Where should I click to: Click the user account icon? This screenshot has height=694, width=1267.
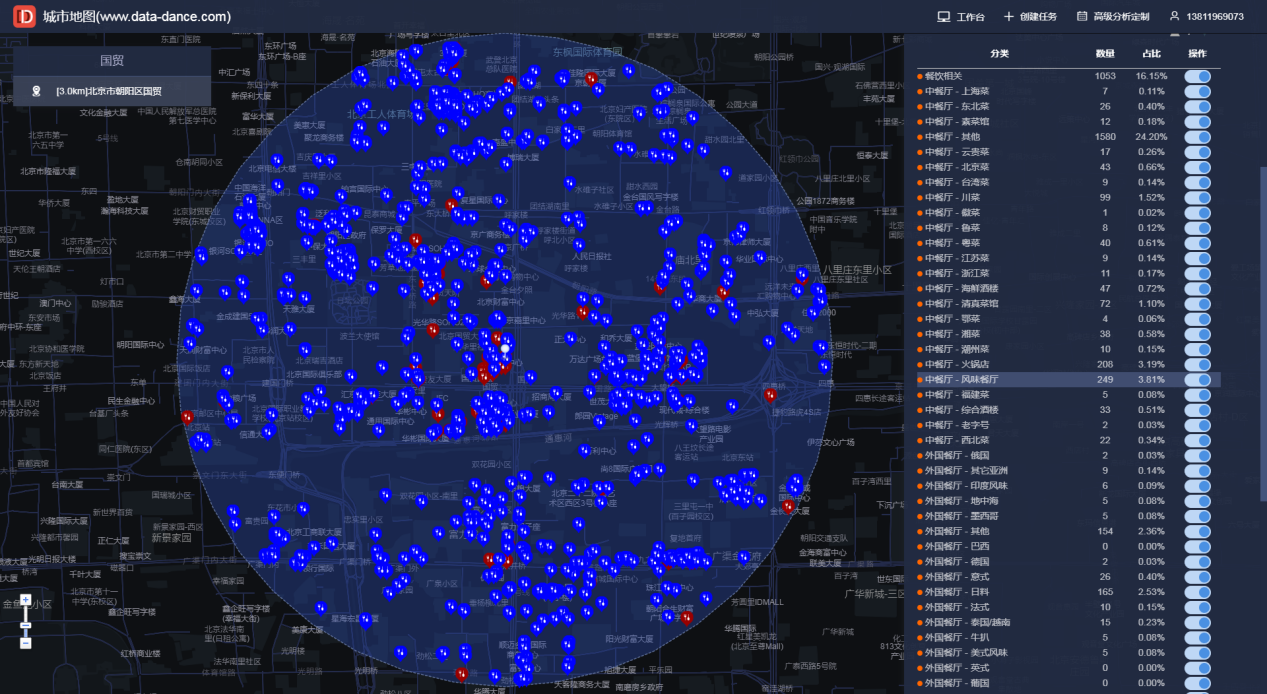coord(1174,17)
